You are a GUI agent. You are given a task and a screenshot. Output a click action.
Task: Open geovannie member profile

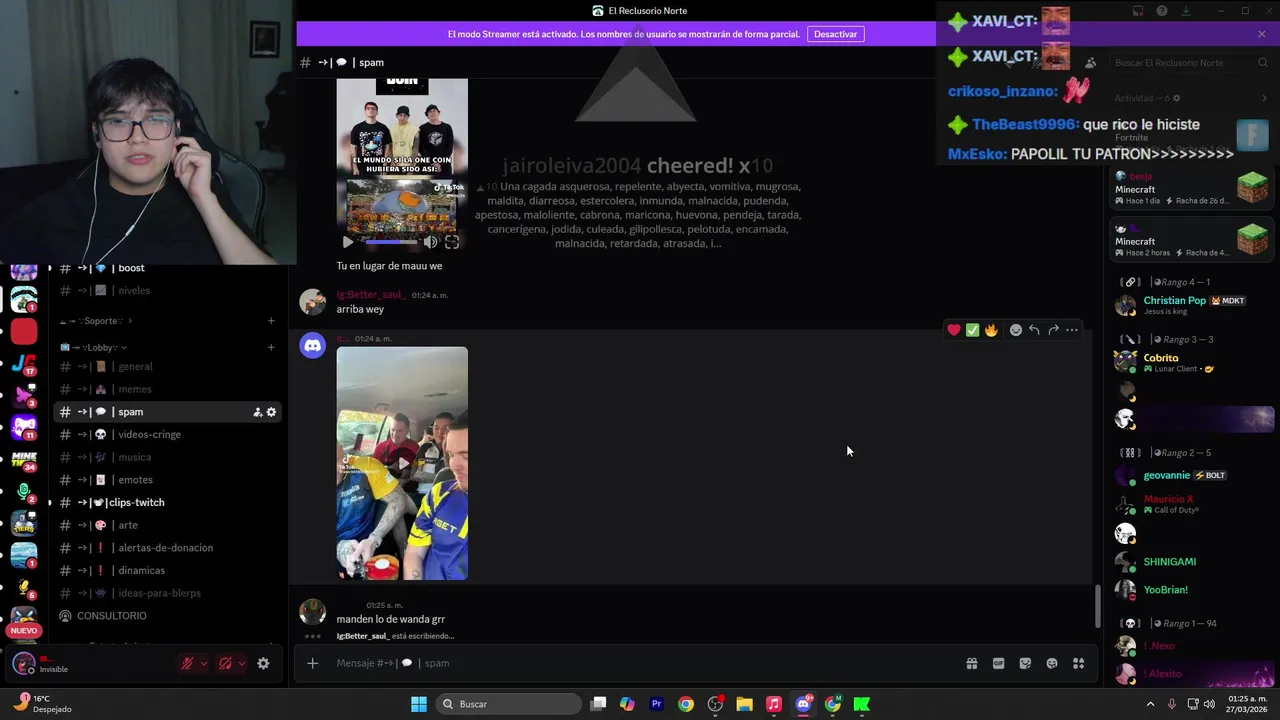(x=1190, y=476)
